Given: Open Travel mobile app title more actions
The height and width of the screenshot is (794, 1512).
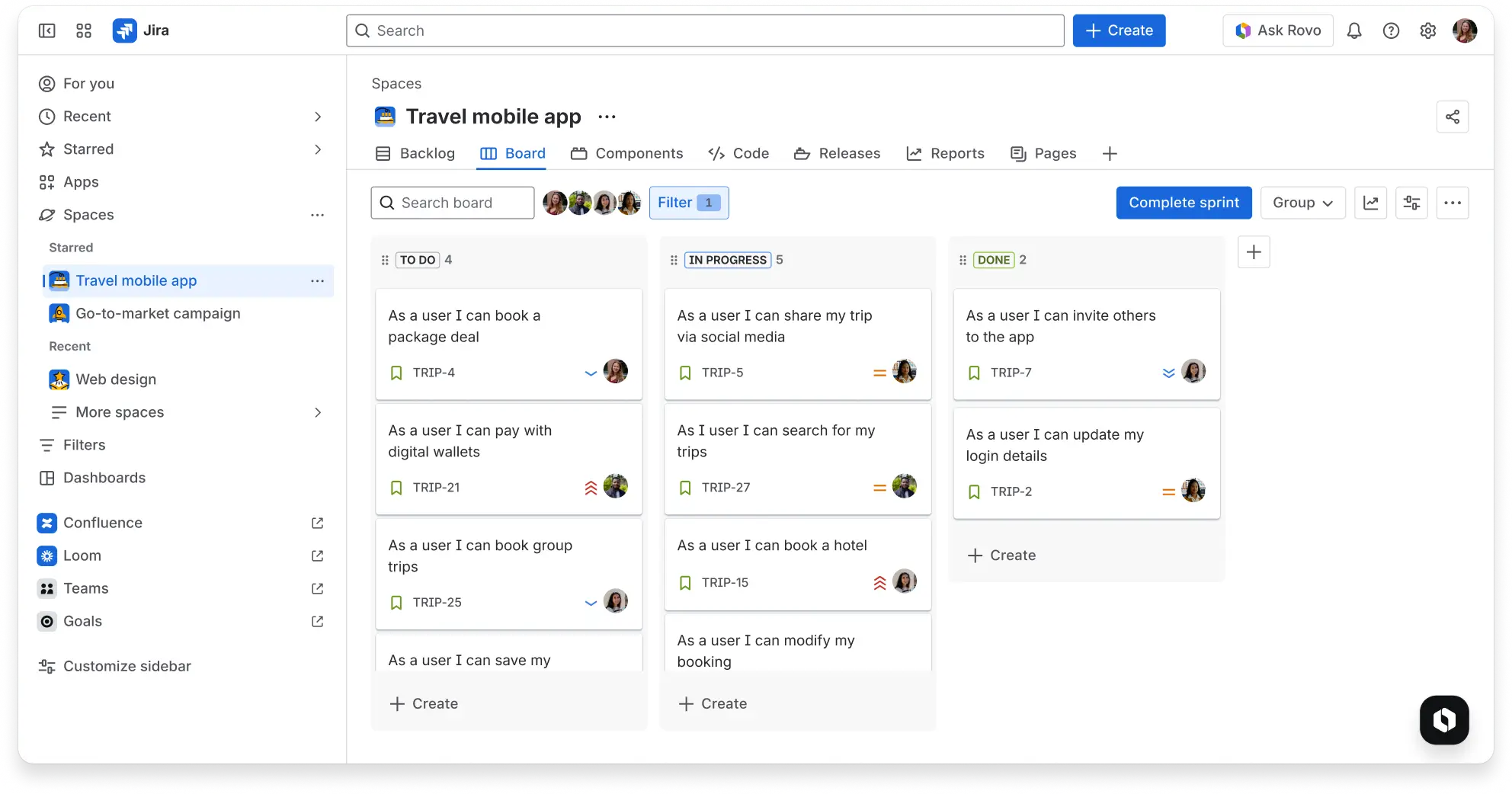Looking at the screenshot, I should pyautogui.click(x=607, y=117).
